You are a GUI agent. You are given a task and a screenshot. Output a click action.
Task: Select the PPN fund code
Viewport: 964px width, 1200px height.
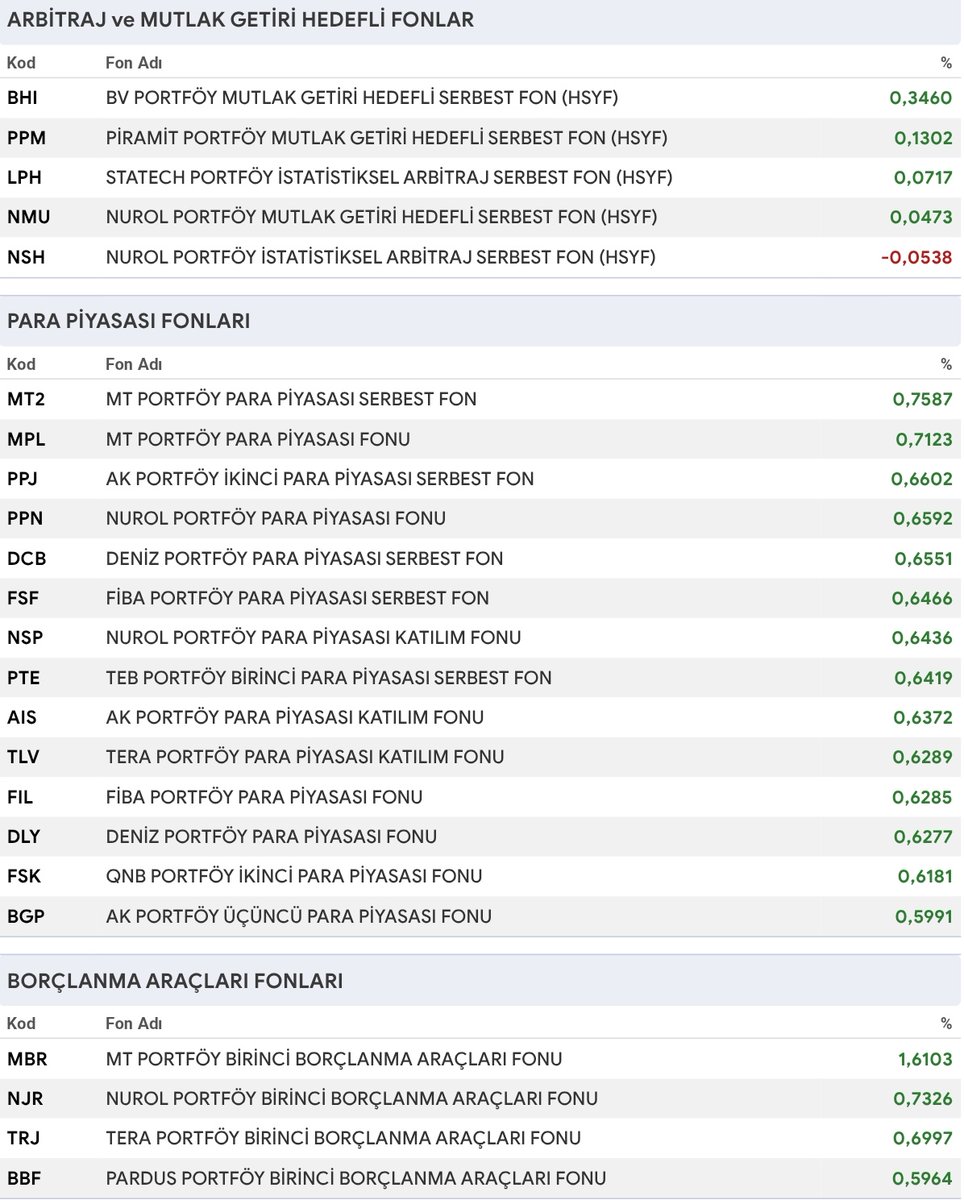[25, 518]
